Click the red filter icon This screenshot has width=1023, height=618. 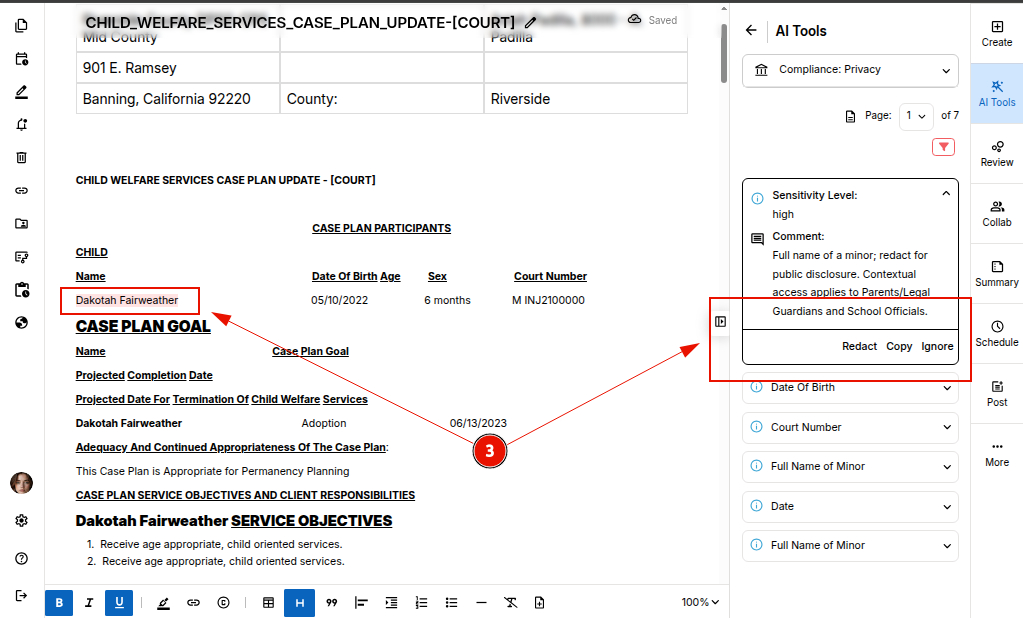pyautogui.click(x=943, y=147)
